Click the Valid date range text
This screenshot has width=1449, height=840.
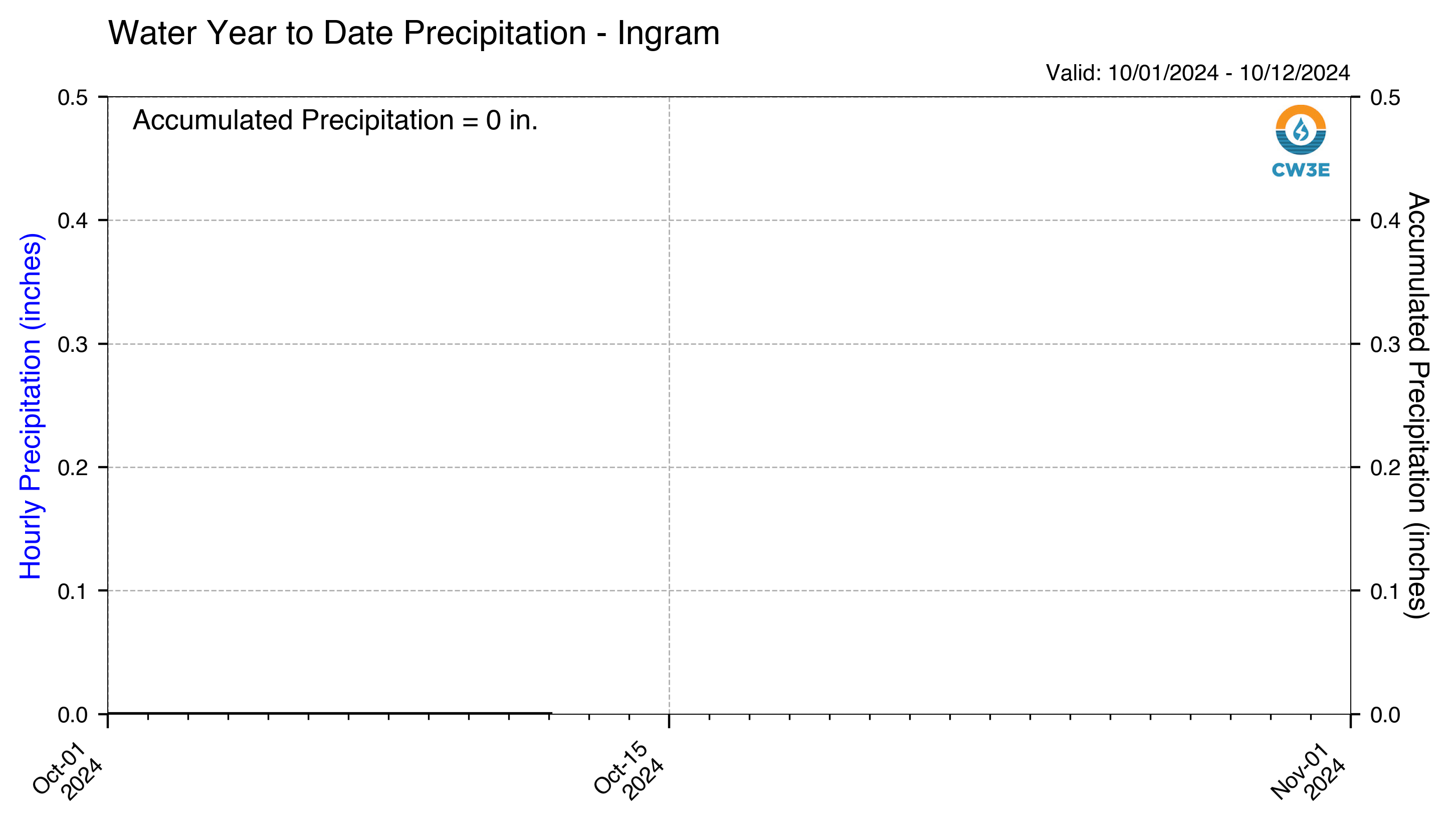click(x=1198, y=73)
